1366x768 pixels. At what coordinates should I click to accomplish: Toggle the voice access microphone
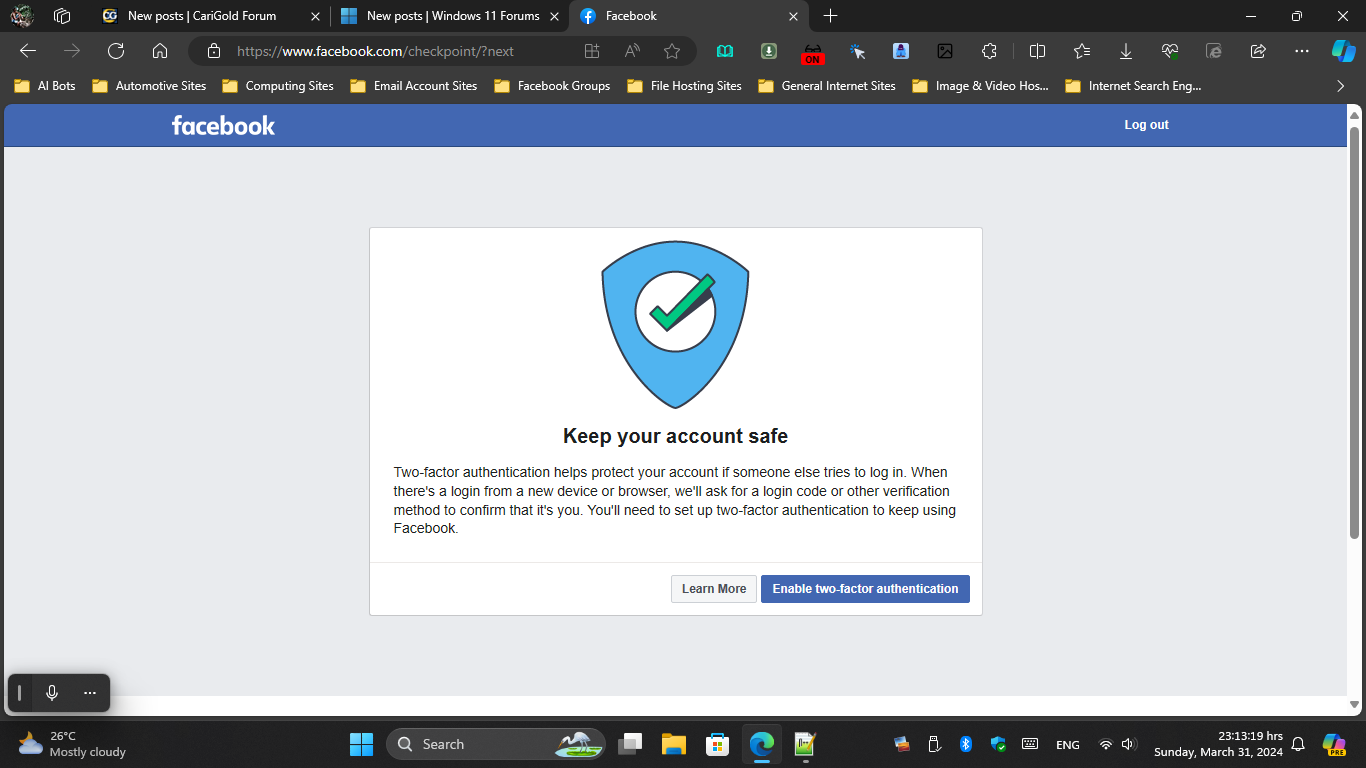(52, 692)
